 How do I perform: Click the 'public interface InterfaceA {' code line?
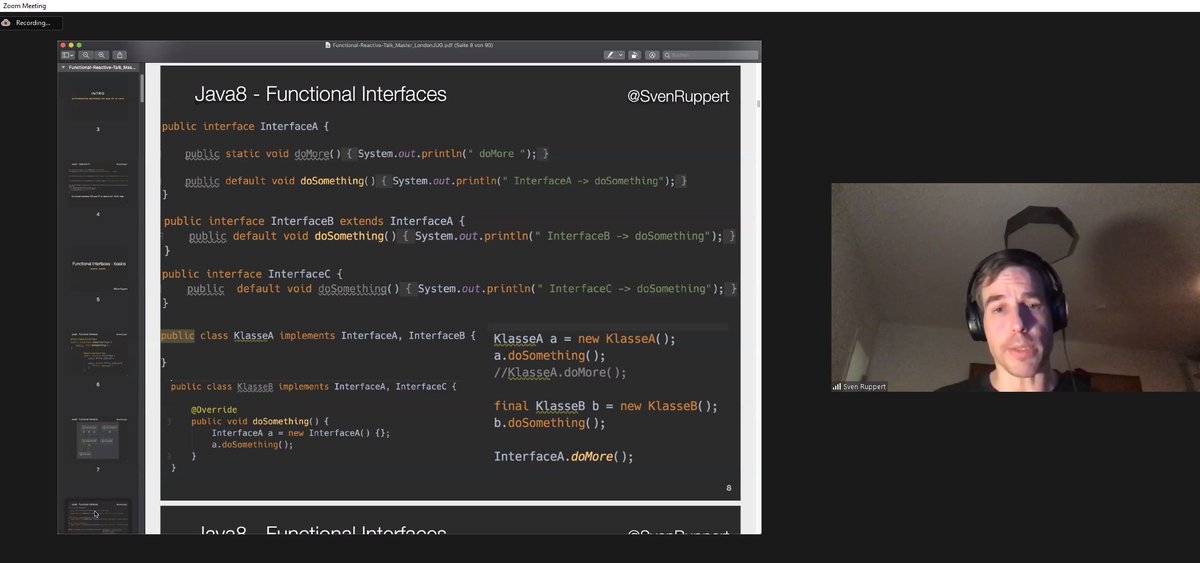(x=245, y=127)
